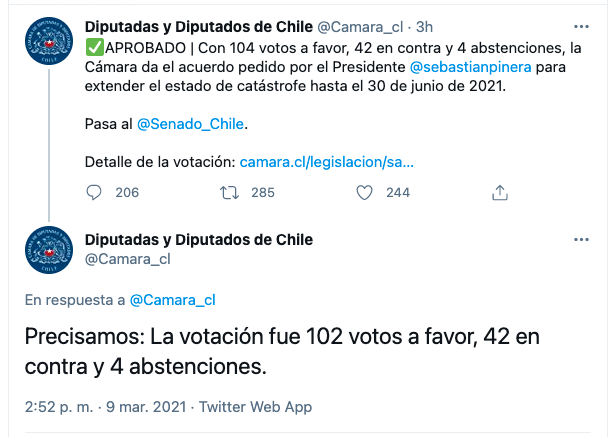Image resolution: width=615 pixels, height=437 pixels.
Task: Click first tweet's author name 'Diputadas y Diputados'
Action: tap(199, 27)
